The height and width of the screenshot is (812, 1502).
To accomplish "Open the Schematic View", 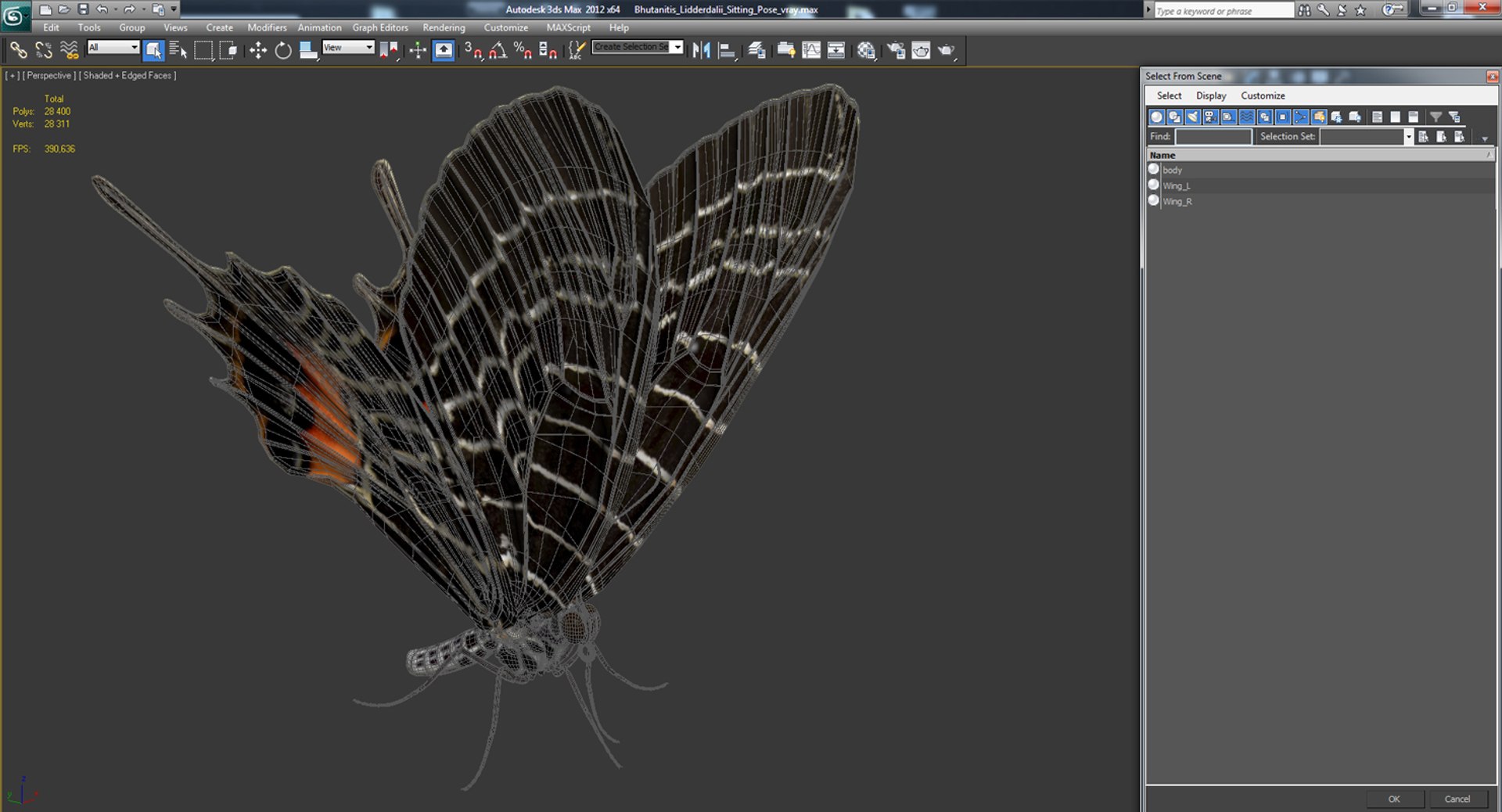I will [836, 51].
